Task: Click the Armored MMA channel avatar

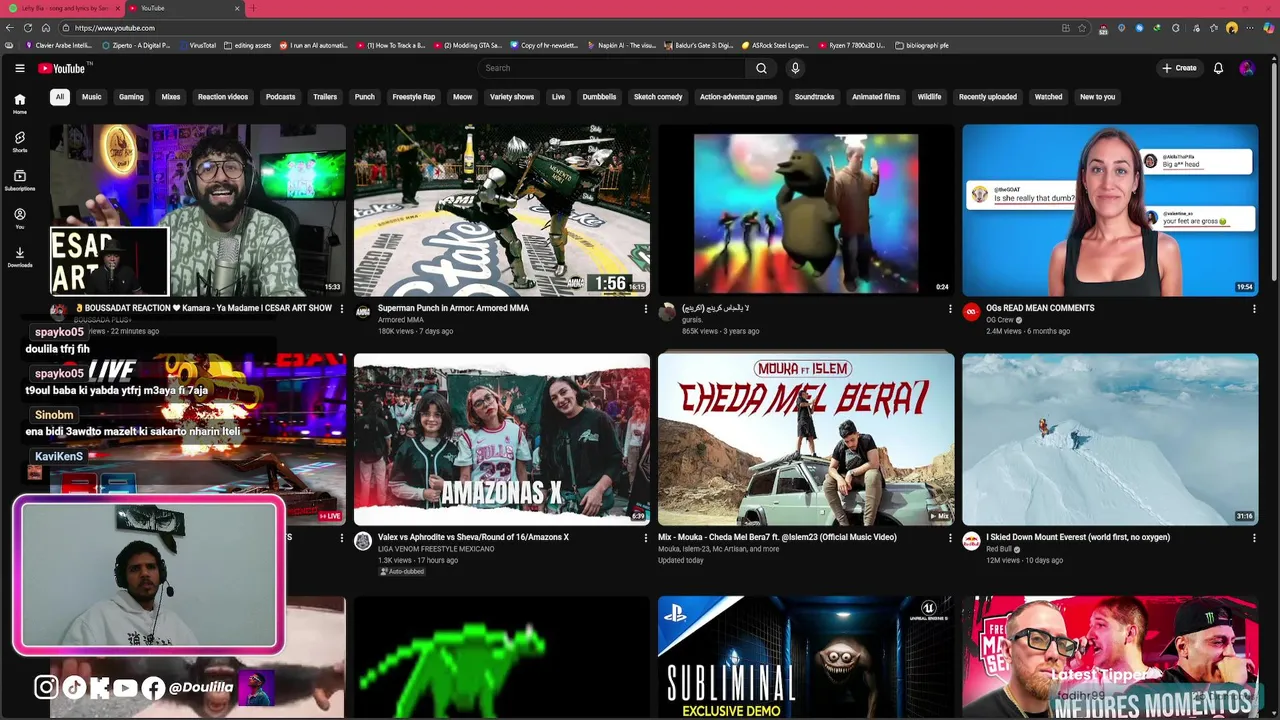Action: [x=362, y=312]
